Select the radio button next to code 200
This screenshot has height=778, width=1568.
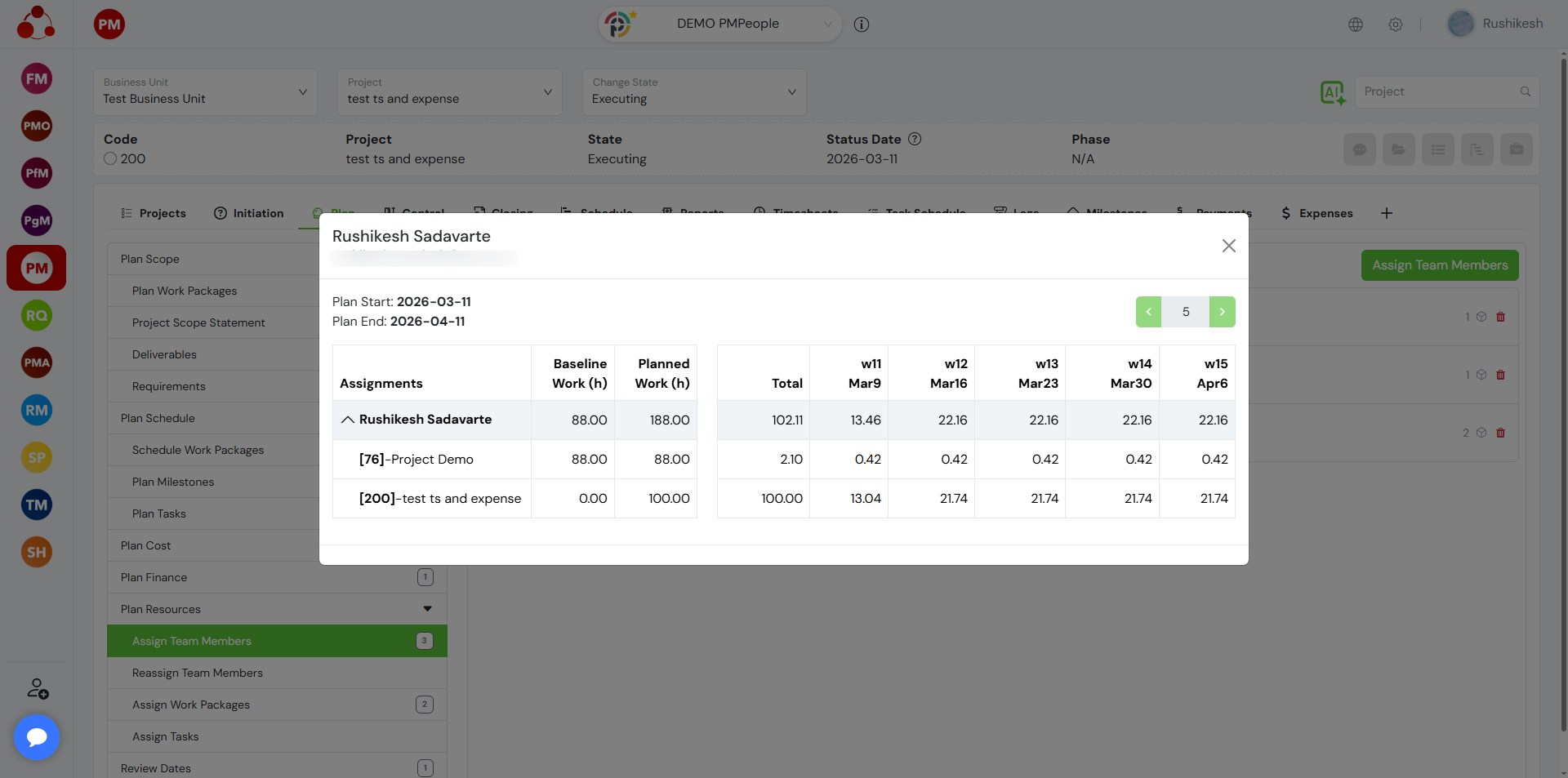pyautogui.click(x=110, y=159)
